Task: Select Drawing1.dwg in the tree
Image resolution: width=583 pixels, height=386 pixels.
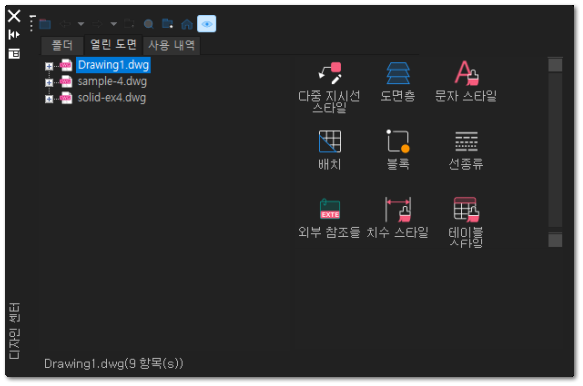Action: [113, 65]
